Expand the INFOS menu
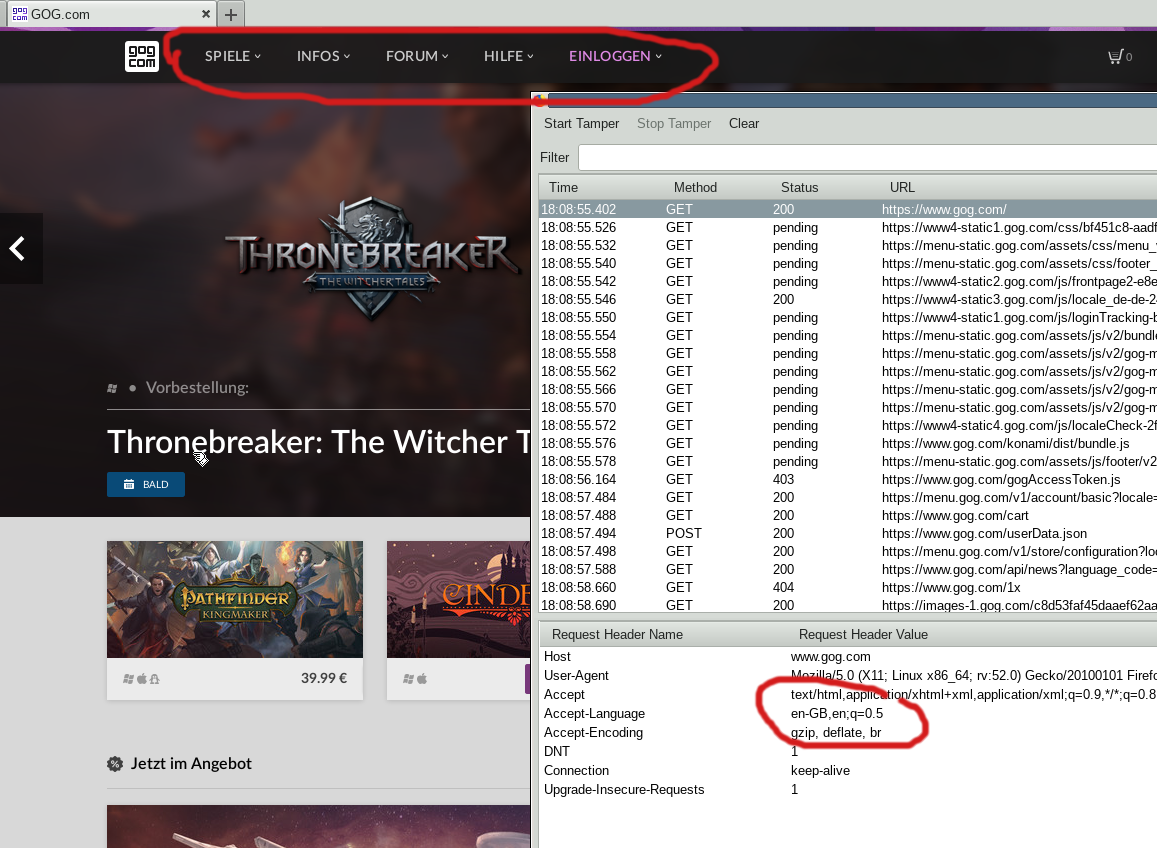This screenshot has height=848, width=1157. click(x=323, y=56)
